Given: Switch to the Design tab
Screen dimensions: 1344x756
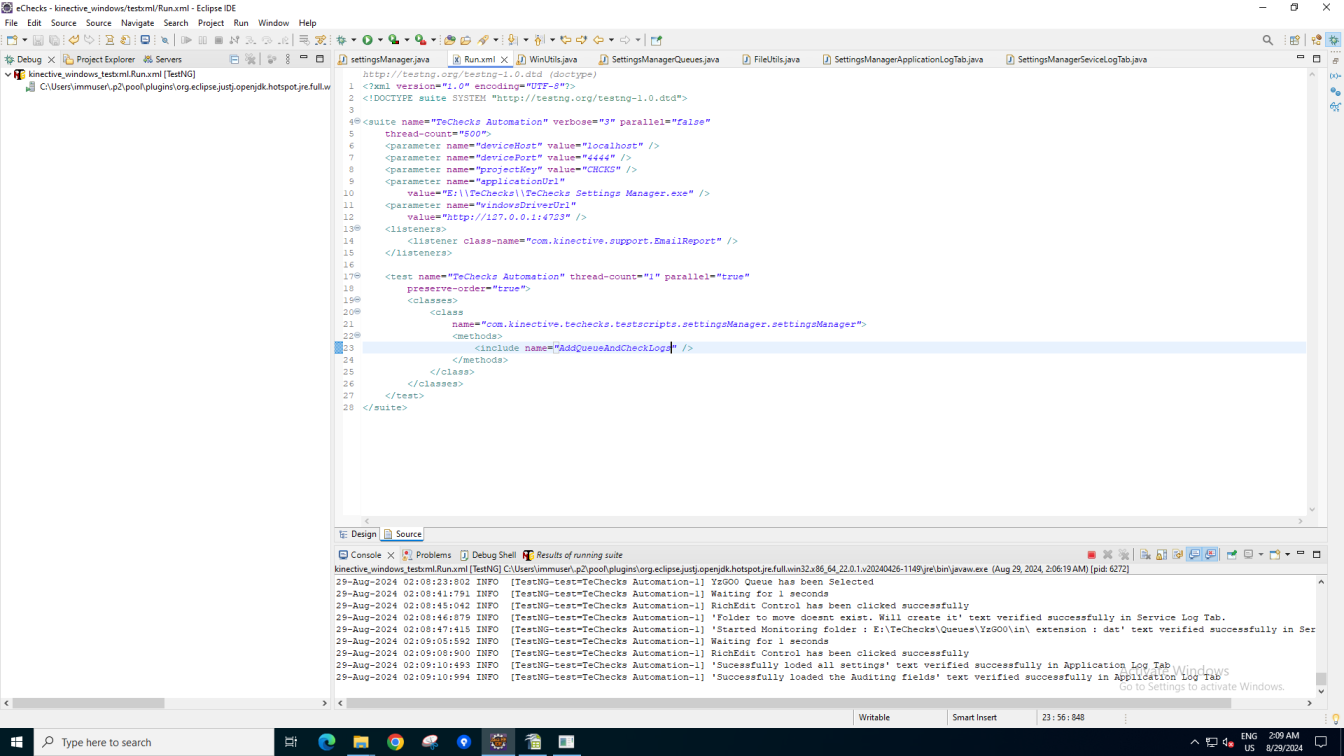Looking at the screenshot, I should [358, 534].
